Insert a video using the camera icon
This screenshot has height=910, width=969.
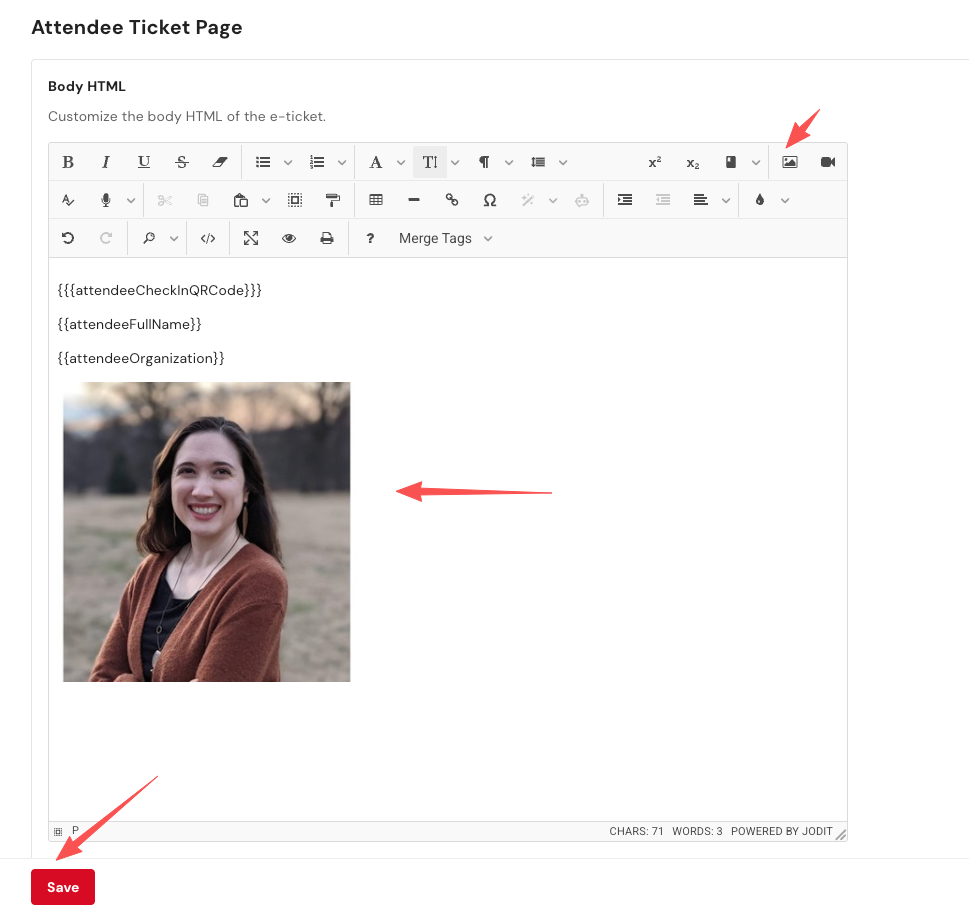click(828, 162)
